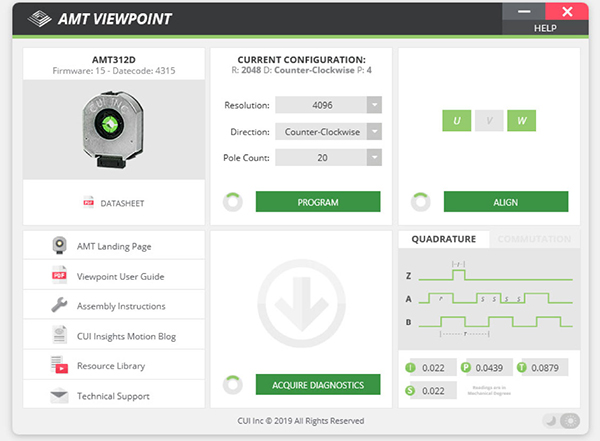Click the quadrature Z waveform trace
The height and width of the screenshot is (441, 600).
[496, 275]
